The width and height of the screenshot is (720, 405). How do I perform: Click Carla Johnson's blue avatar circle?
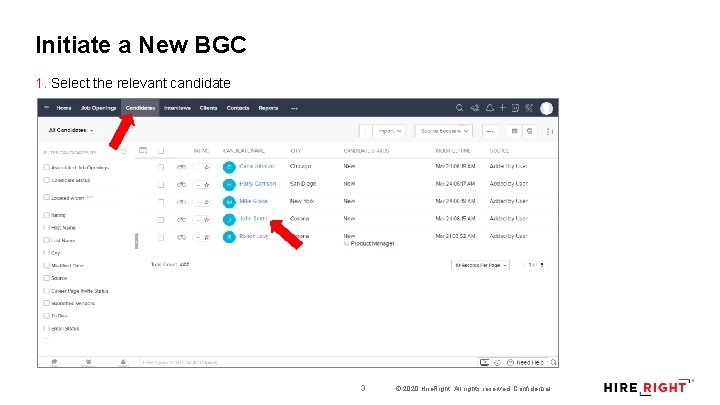(x=229, y=167)
